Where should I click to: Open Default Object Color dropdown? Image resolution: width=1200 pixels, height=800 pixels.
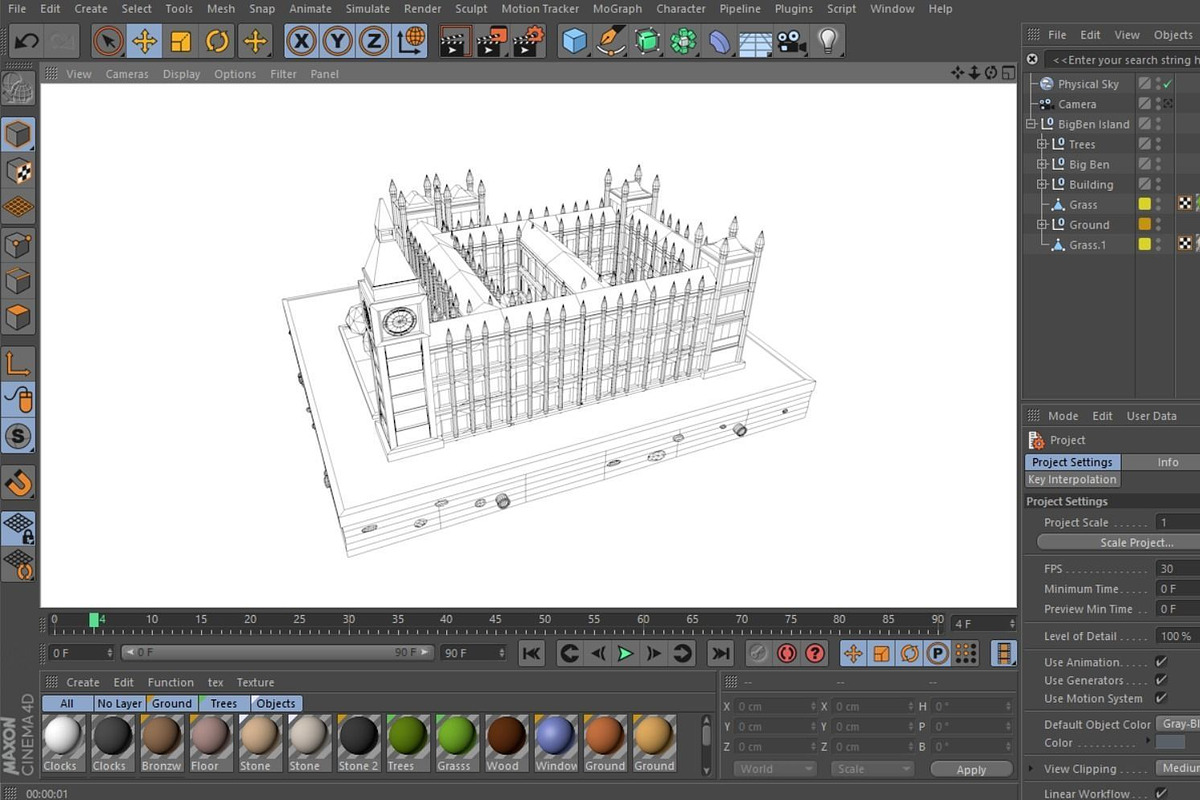[1178, 724]
